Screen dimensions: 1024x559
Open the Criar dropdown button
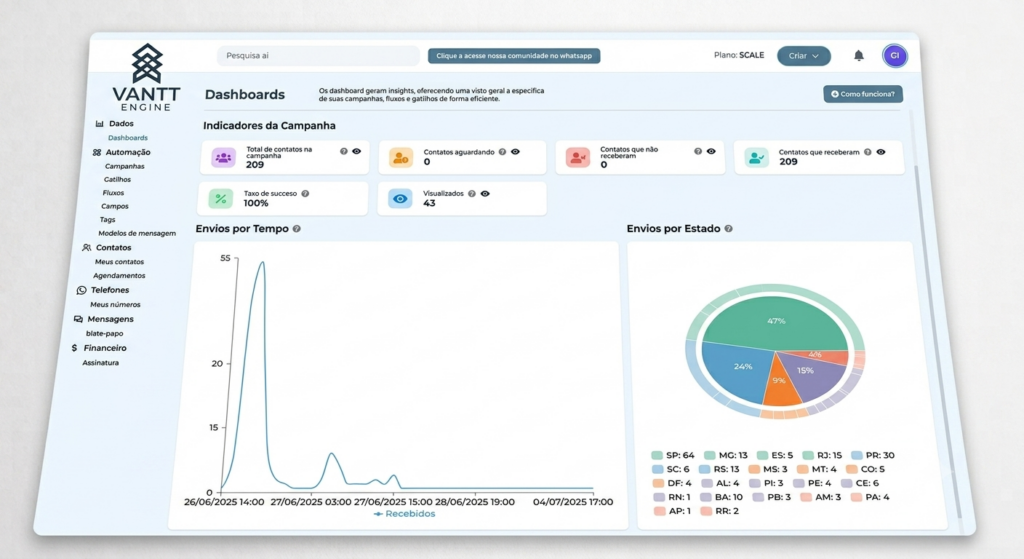(803, 56)
